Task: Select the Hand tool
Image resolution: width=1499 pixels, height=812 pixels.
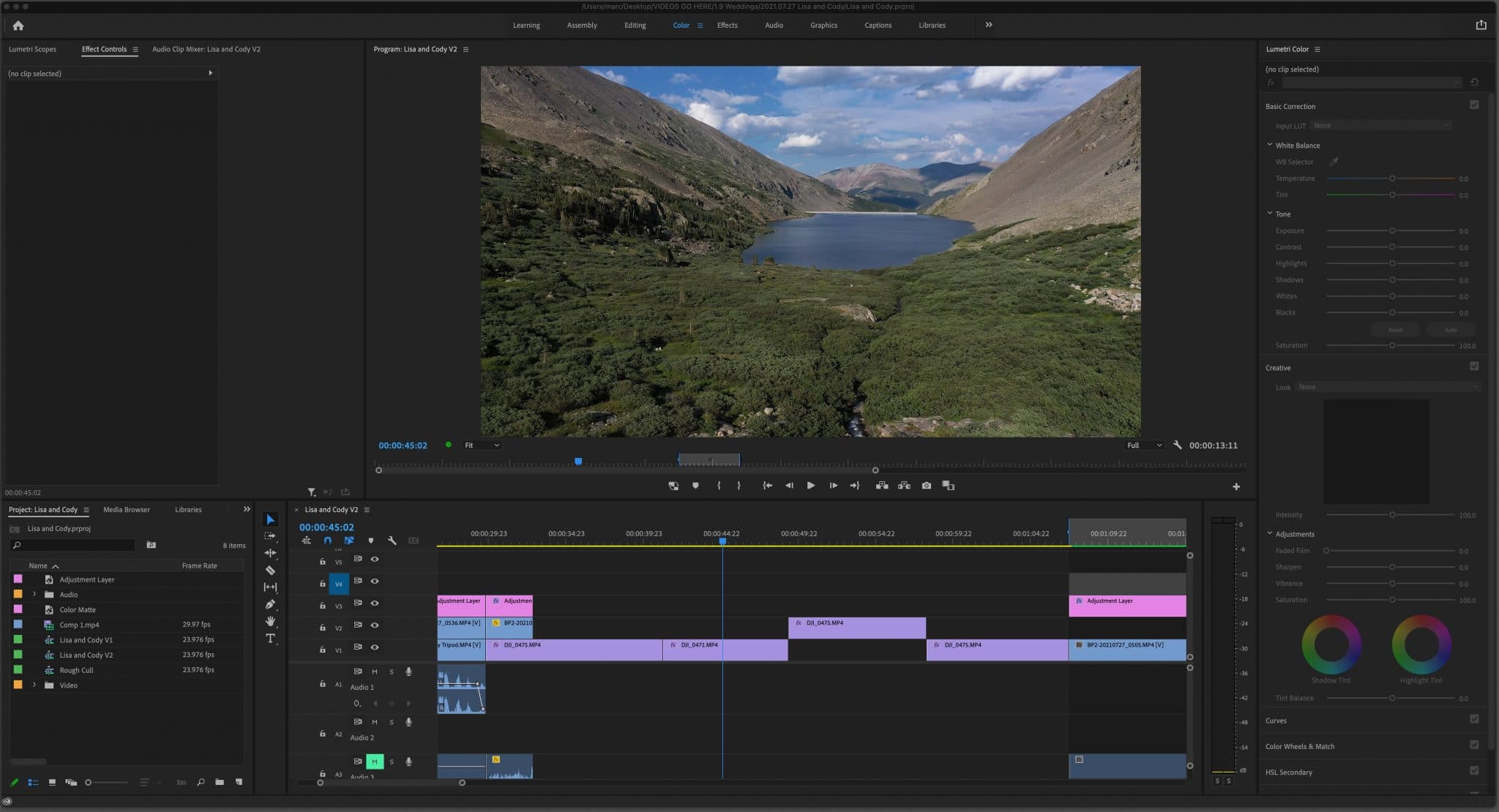Action: 270,621
